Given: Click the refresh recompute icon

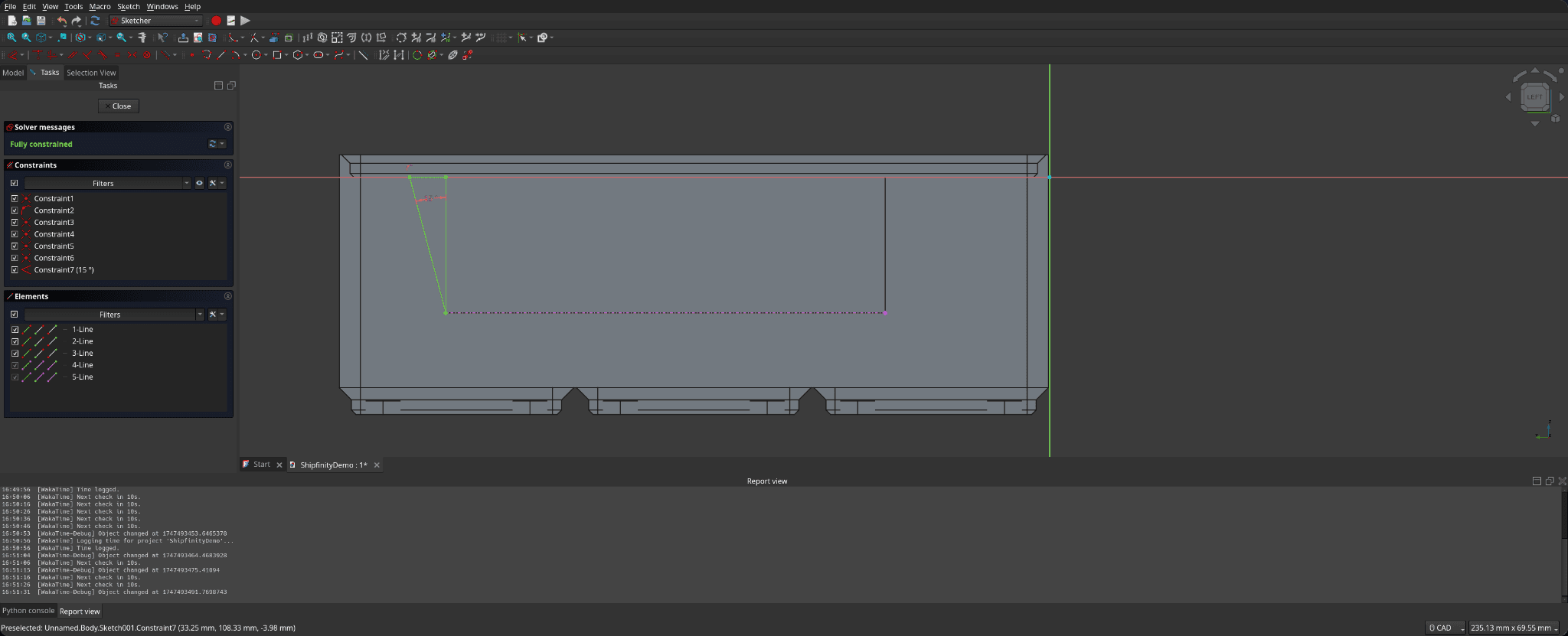Looking at the screenshot, I should (95, 21).
